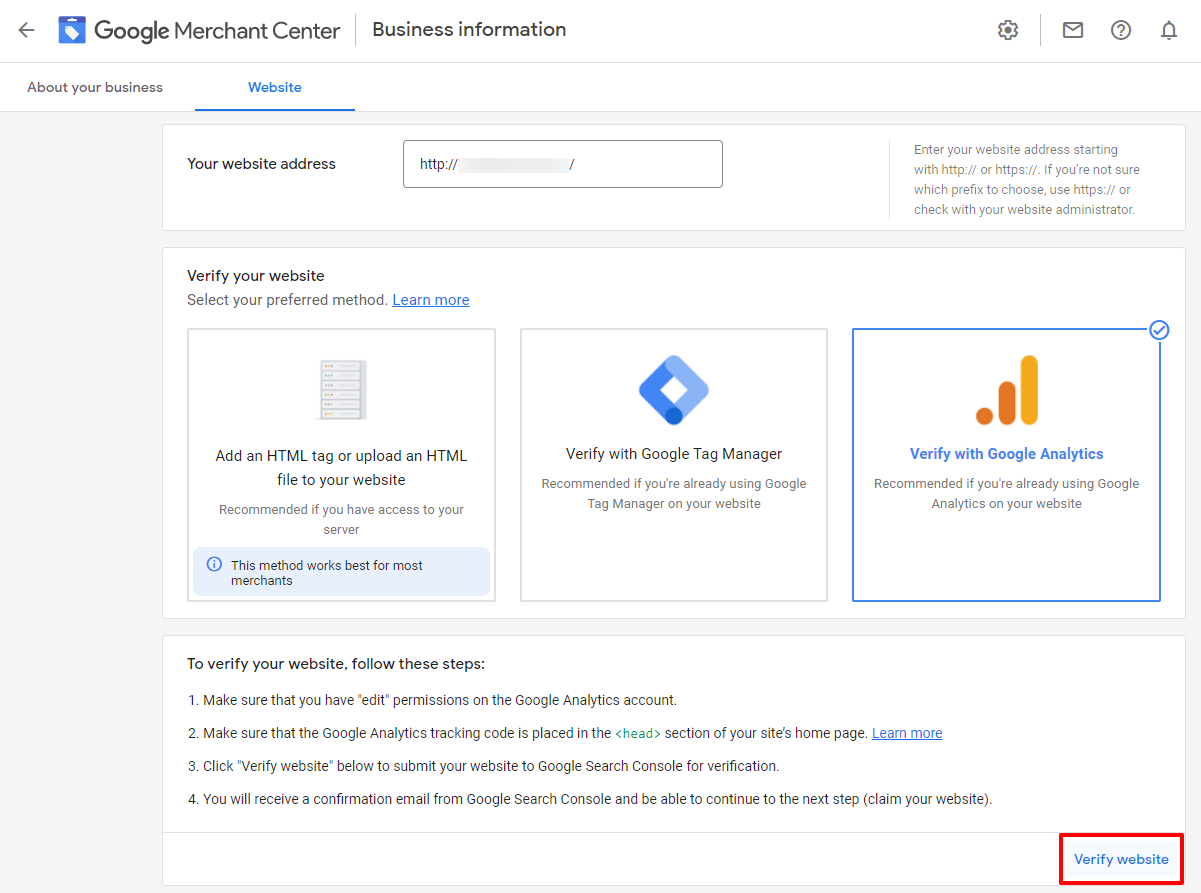Open the settings gear menu
The image size is (1201, 893).
click(1007, 30)
